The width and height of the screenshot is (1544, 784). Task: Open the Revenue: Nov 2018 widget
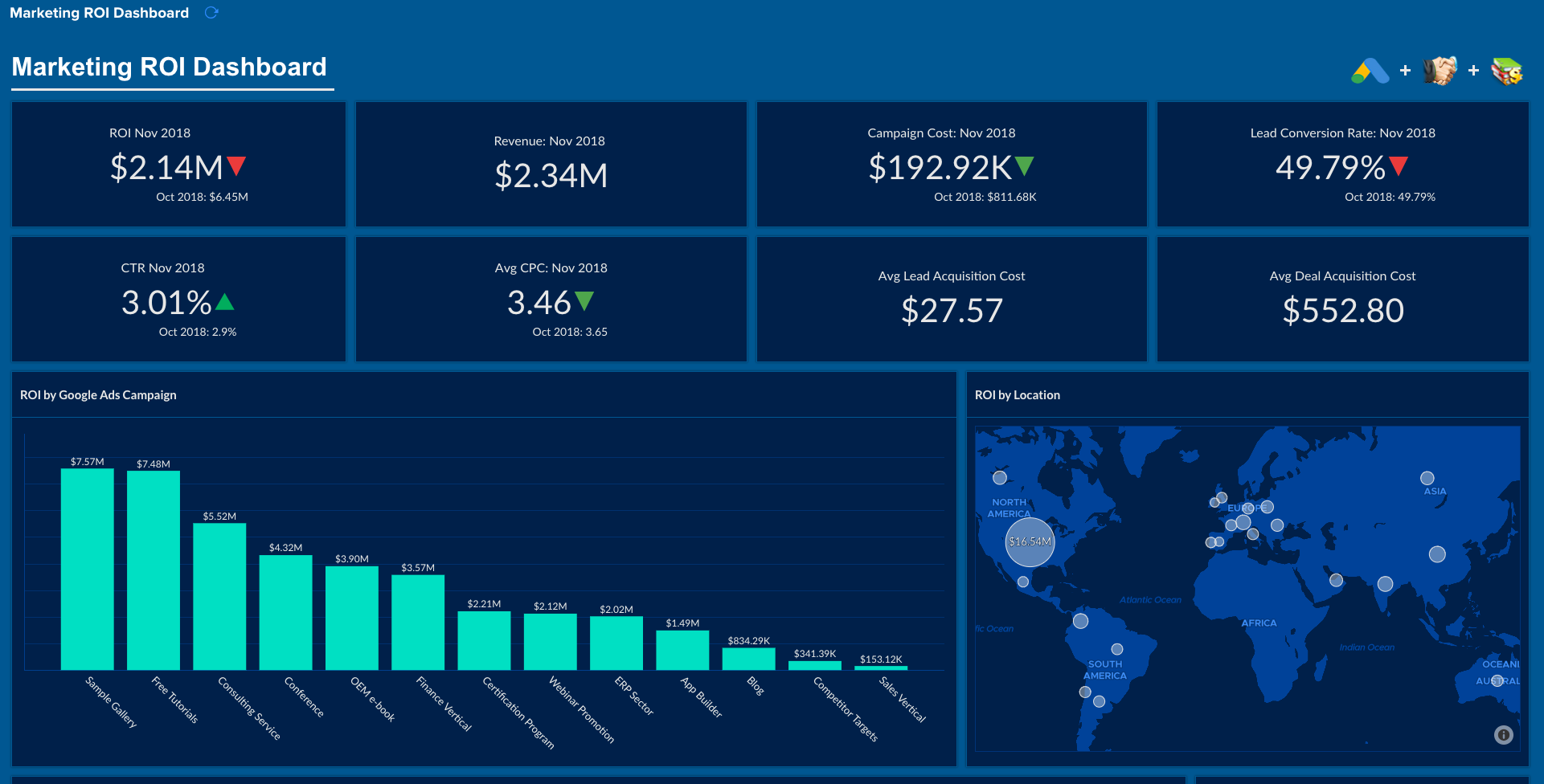[551, 164]
